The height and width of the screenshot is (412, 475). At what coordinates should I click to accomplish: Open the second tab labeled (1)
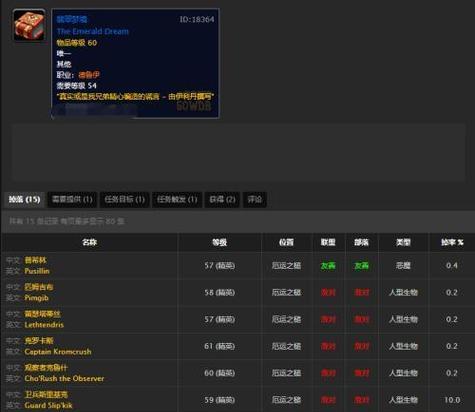124,199
